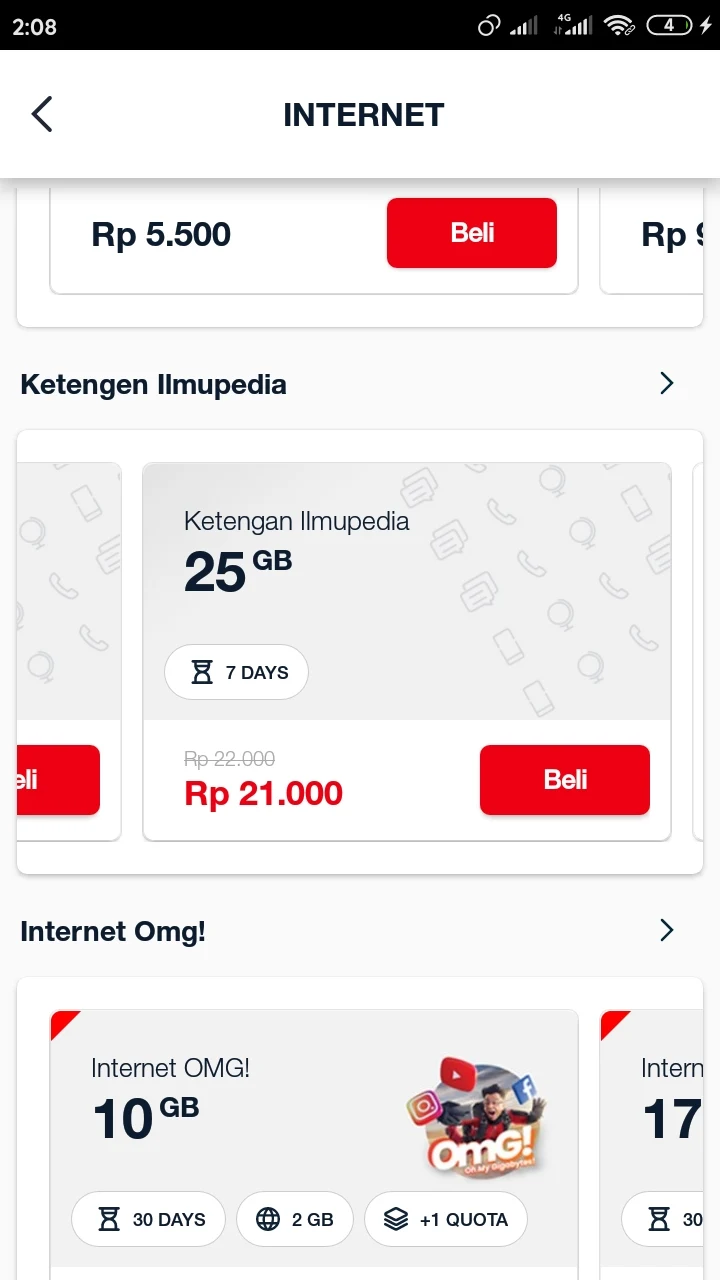Open the OMG! promotional image
The image size is (720, 1280).
coord(477,1117)
